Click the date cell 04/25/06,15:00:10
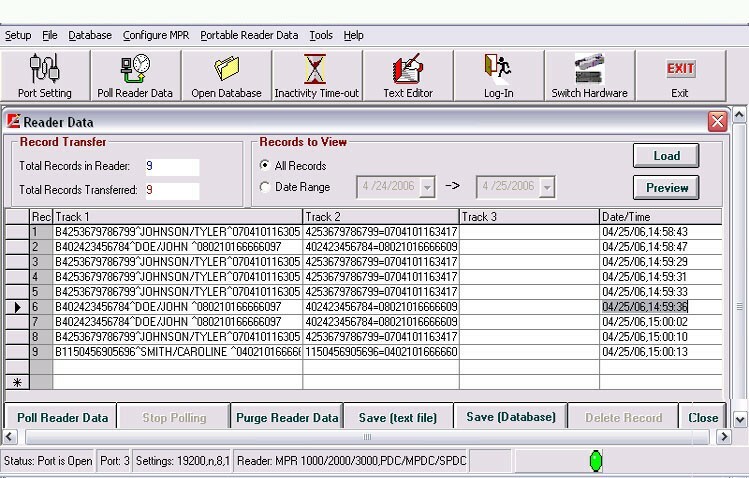Image resolution: width=749 pixels, height=478 pixels. tap(661, 337)
